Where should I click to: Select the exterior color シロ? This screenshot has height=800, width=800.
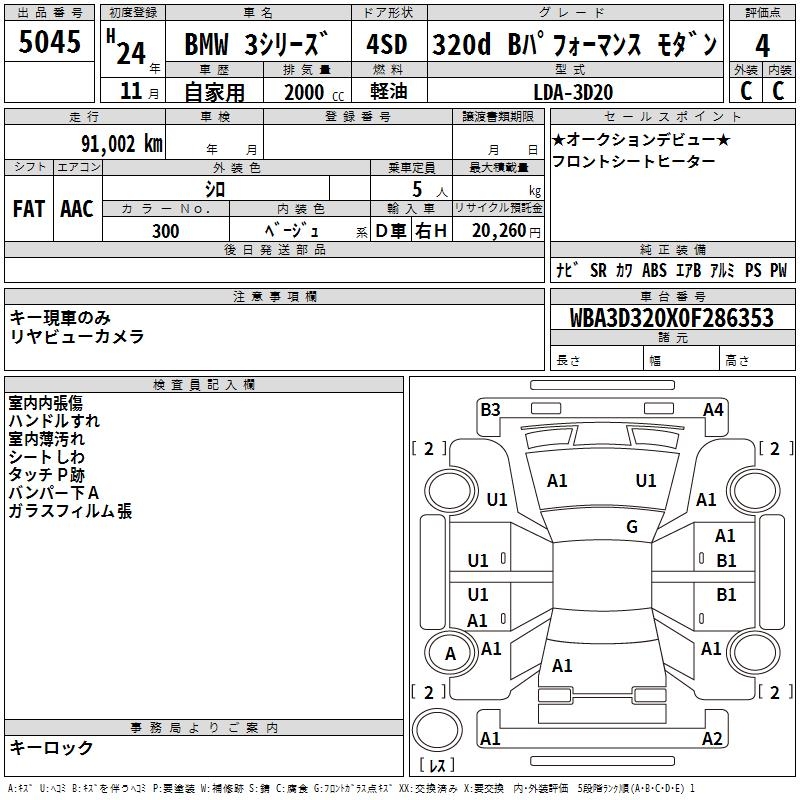[215, 189]
